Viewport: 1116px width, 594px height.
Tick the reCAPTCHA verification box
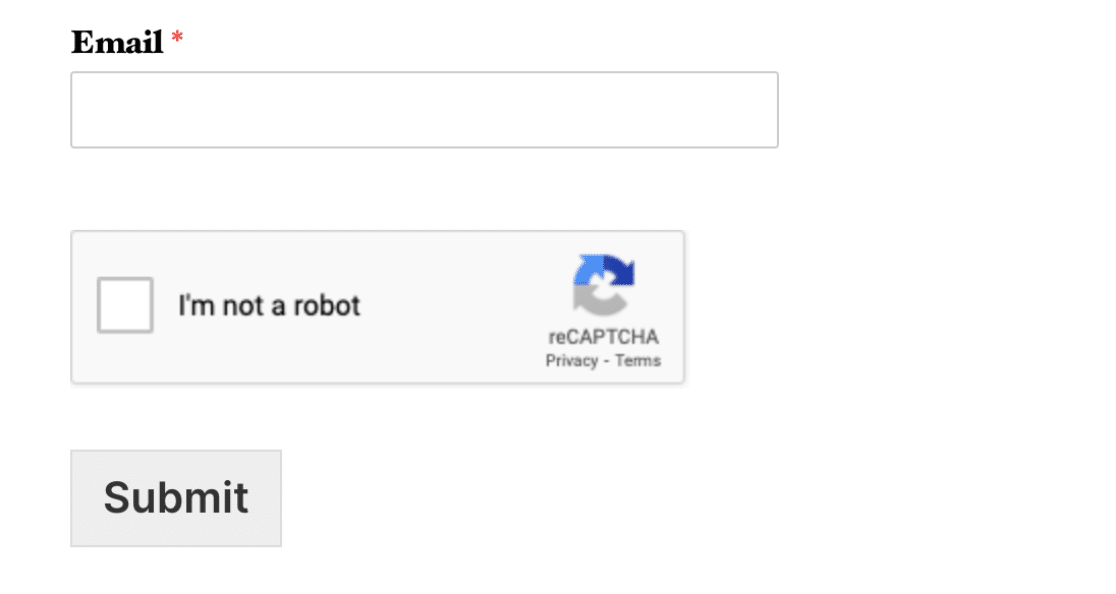pos(125,305)
